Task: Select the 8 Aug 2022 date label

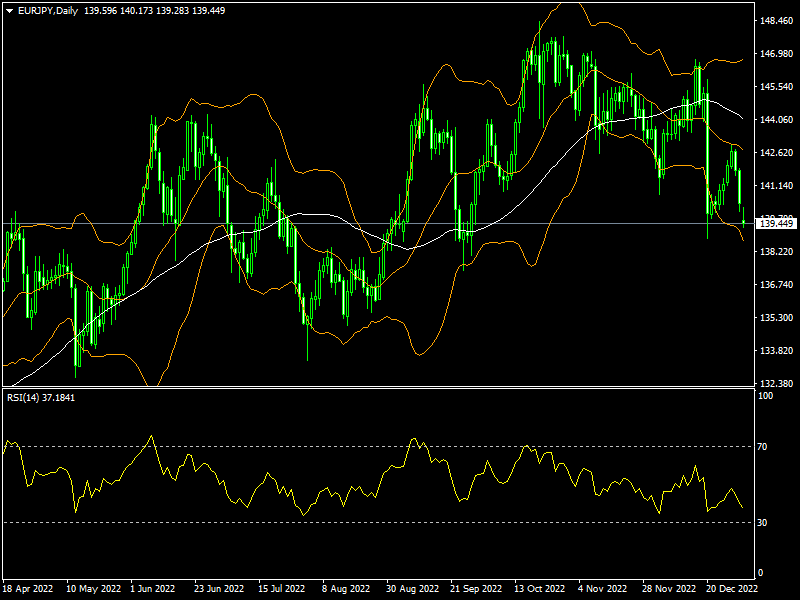Action: 346,589
